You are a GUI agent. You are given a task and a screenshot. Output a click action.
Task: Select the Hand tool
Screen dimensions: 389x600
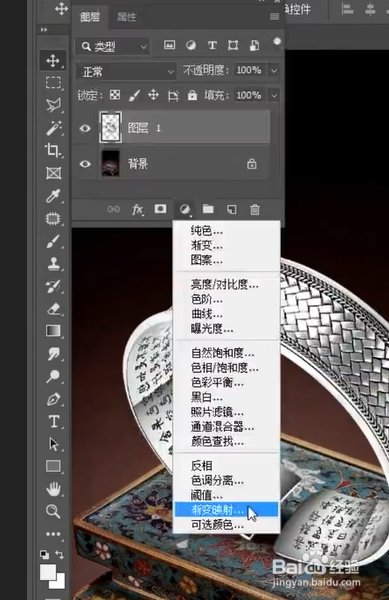pyautogui.click(x=53, y=489)
